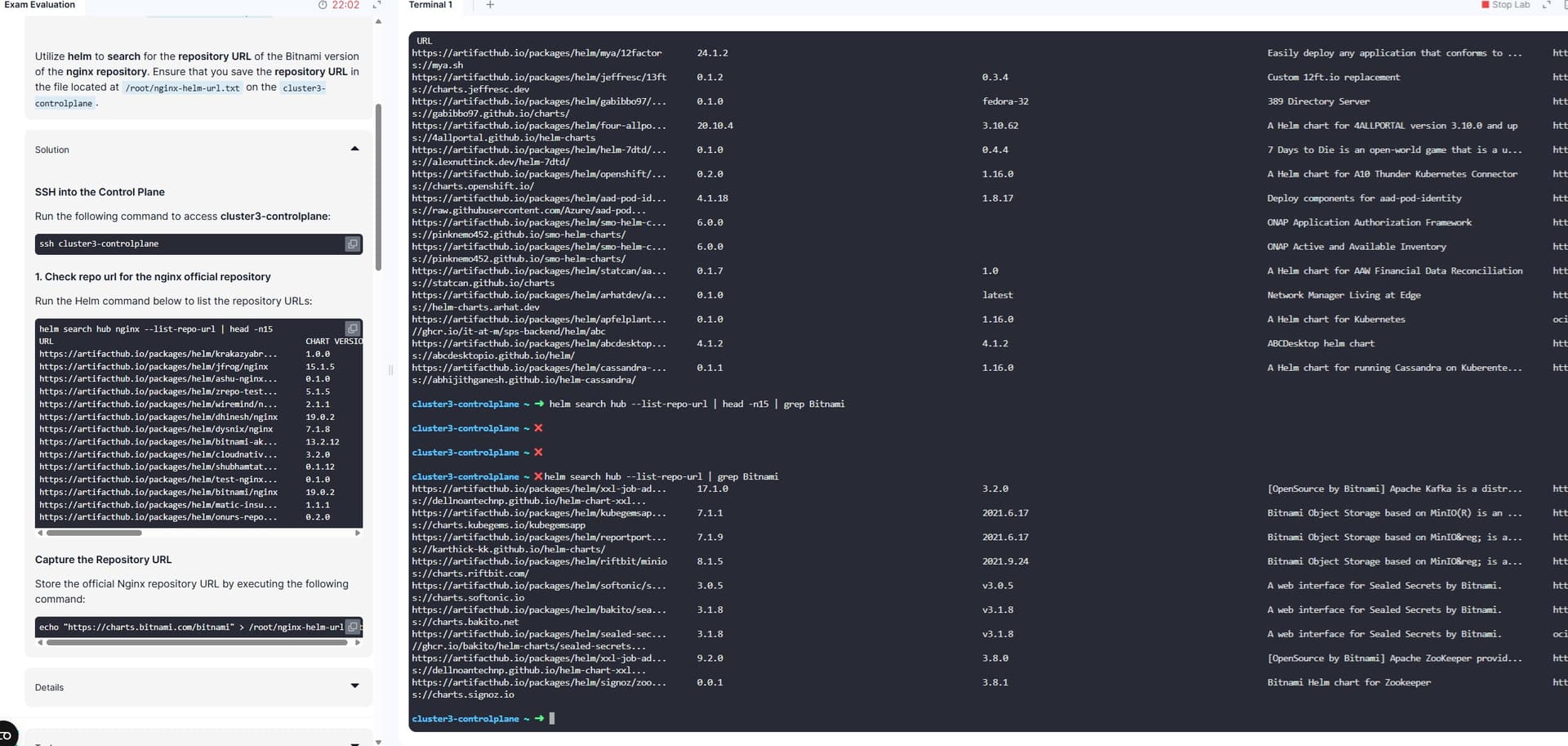Focus the terminal prompt cursor at bottom
The image size is (1568, 746).
[x=552, y=719]
